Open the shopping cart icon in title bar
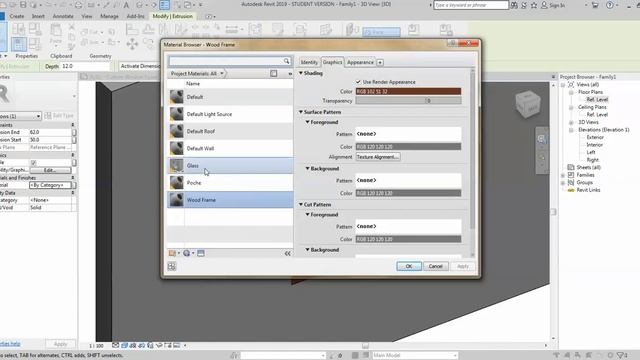Image resolution: width=640 pixels, height=360 pixels. coord(595,5)
